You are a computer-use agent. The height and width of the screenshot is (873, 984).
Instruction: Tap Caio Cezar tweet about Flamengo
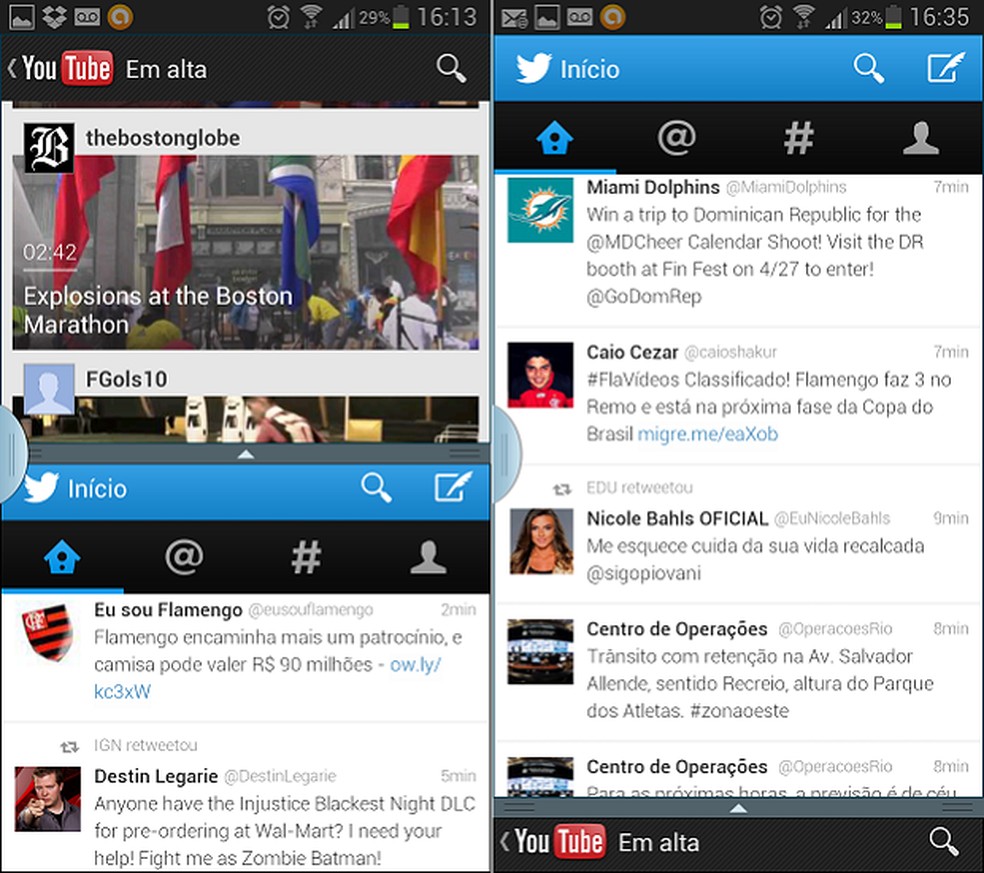point(769,407)
